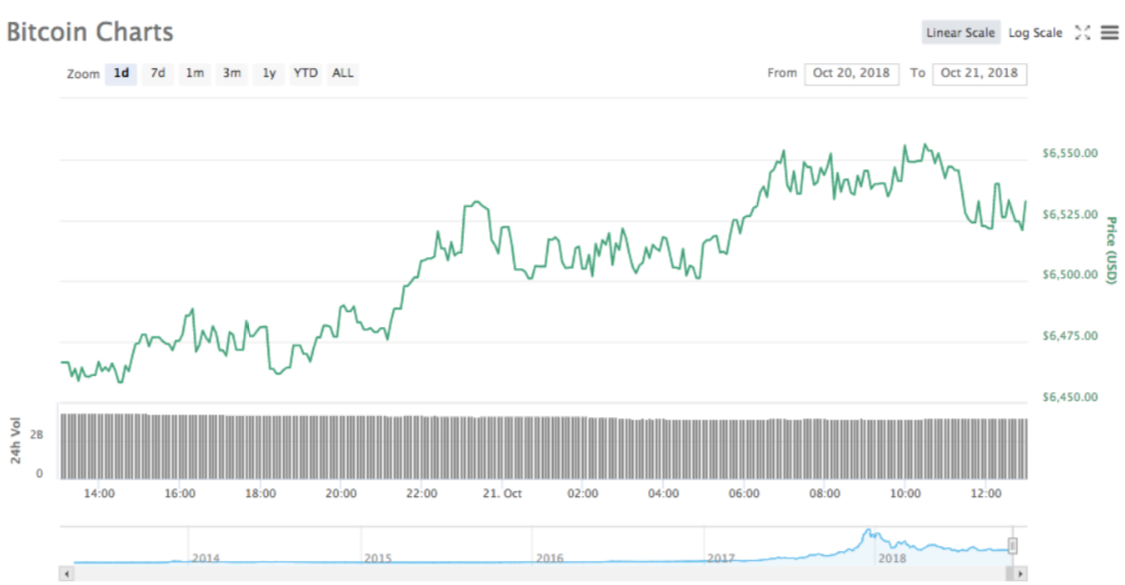Click the $6,475.00 price axis label

[1070, 335]
